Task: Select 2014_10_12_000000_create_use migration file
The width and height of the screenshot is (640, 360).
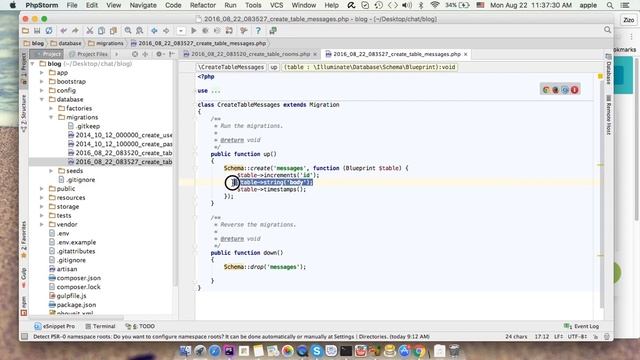Action: point(124,135)
